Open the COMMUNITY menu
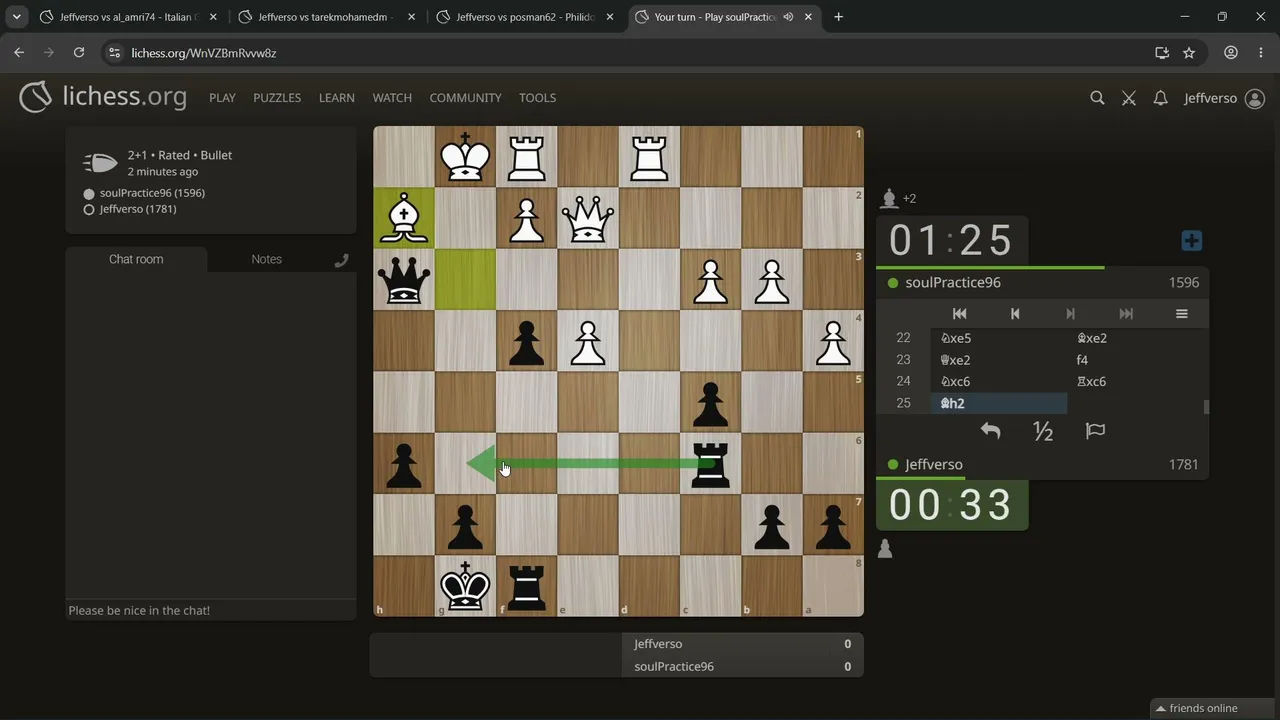Image resolution: width=1280 pixels, height=720 pixels. (465, 98)
